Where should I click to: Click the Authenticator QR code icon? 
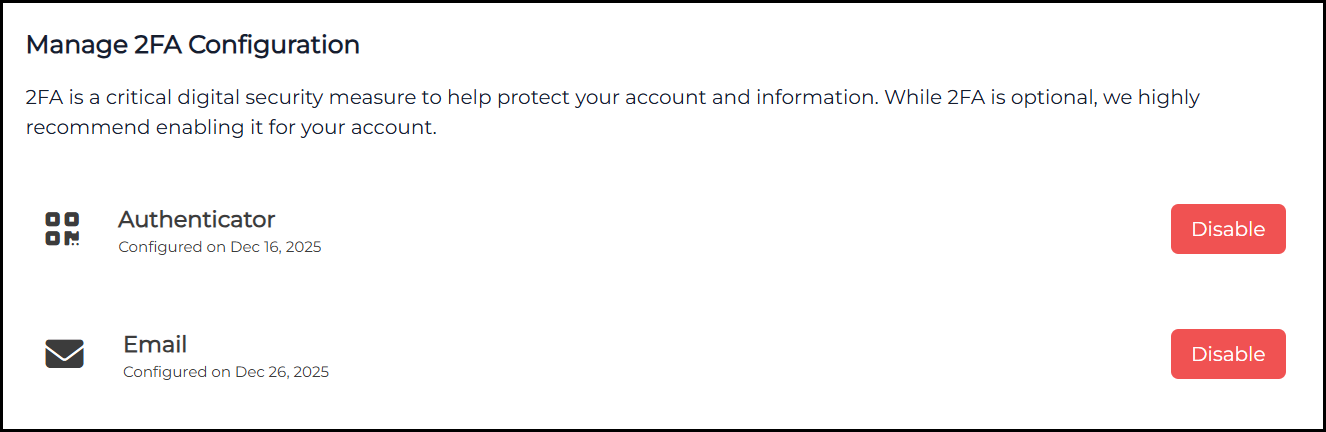62,229
